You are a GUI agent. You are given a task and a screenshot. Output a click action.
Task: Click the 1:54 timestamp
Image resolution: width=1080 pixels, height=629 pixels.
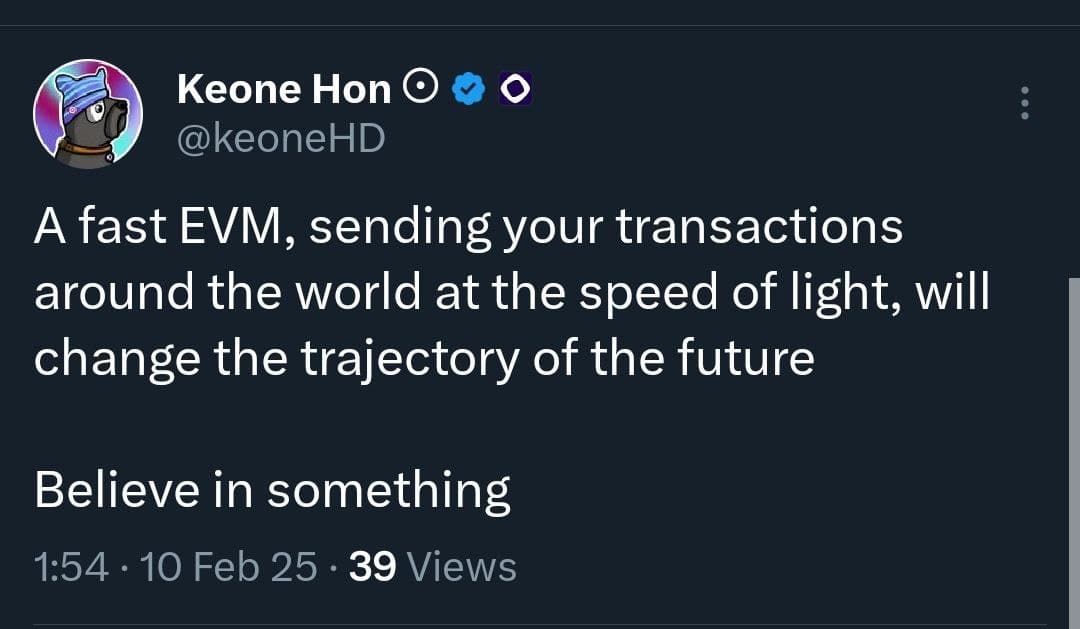70,567
